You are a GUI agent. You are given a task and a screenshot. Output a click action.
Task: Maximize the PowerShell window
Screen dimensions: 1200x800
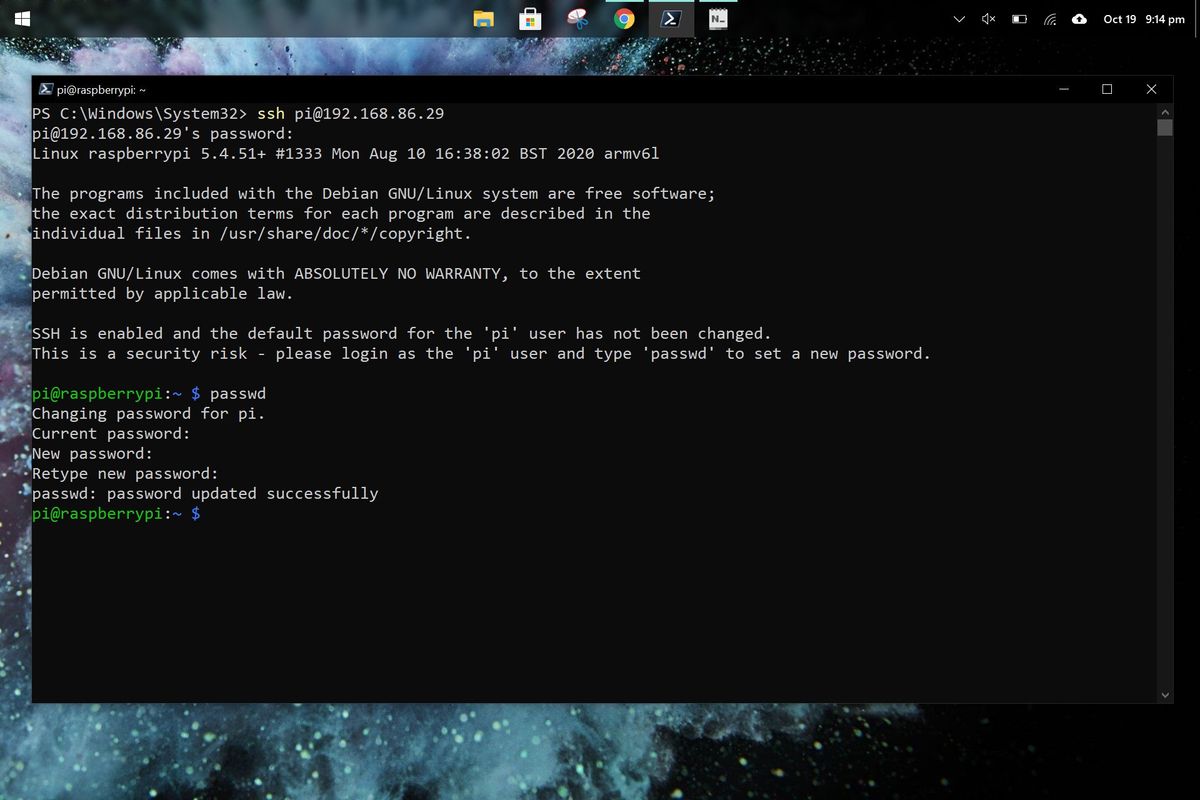1106,89
